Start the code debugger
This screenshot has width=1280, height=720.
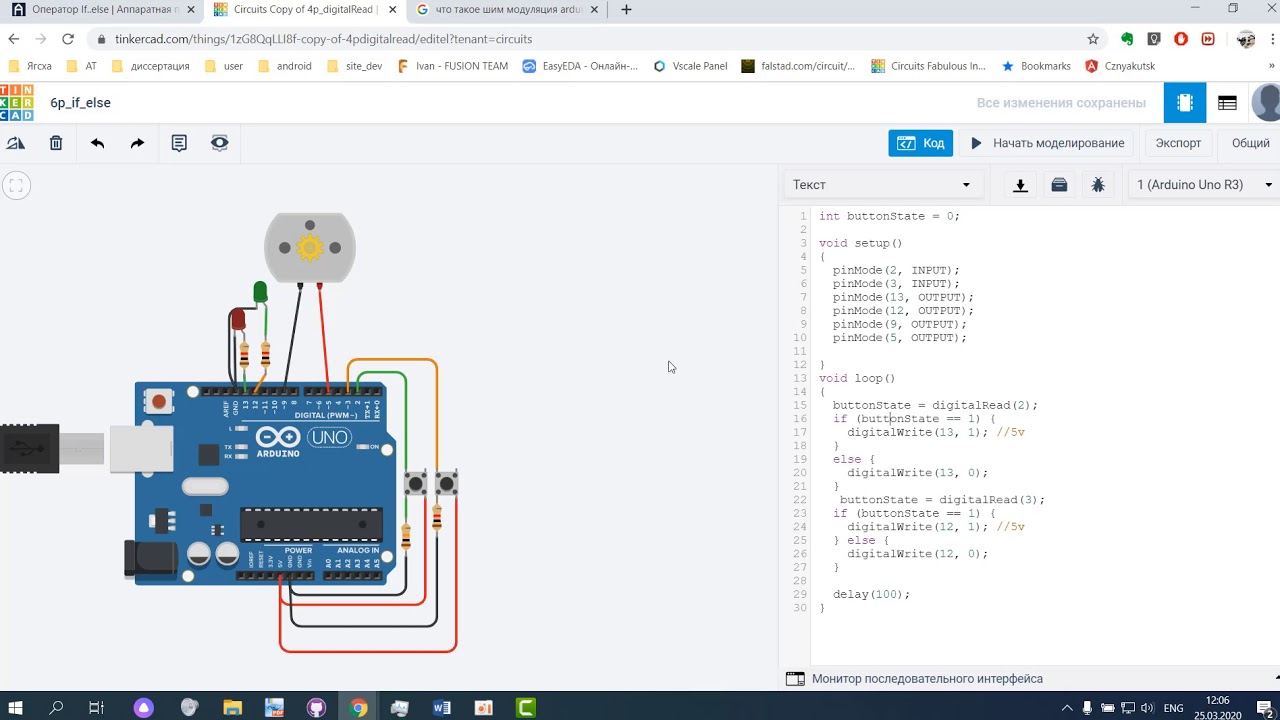pyautogui.click(x=1098, y=185)
